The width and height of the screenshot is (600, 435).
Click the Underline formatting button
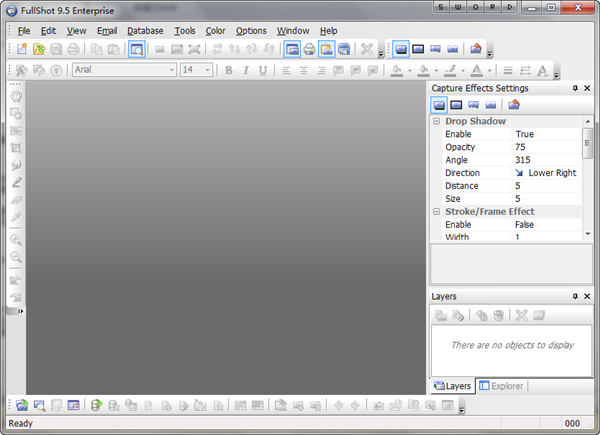point(263,70)
